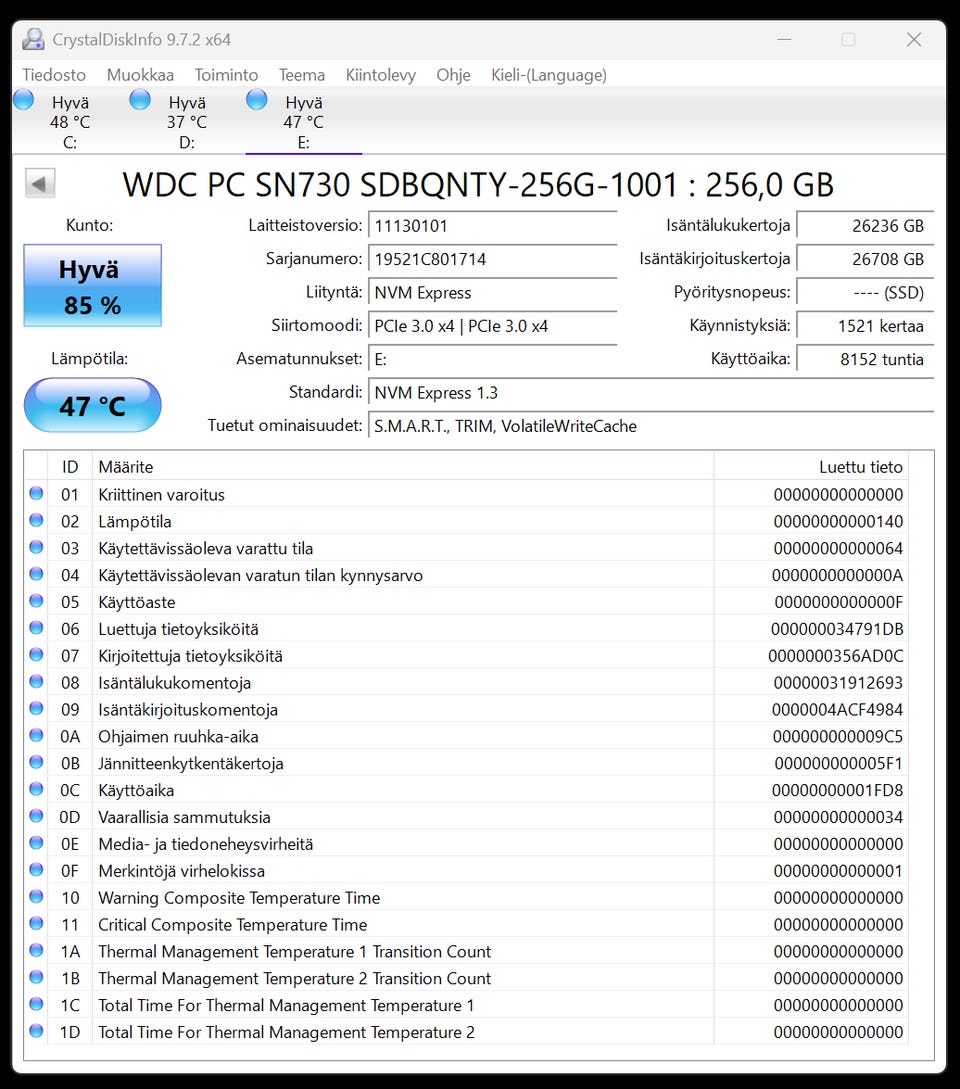This screenshot has height=1089, width=960.
Task: Click Isäntäkirjoituskertoja value 26708 GB
Action: [x=865, y=259]
